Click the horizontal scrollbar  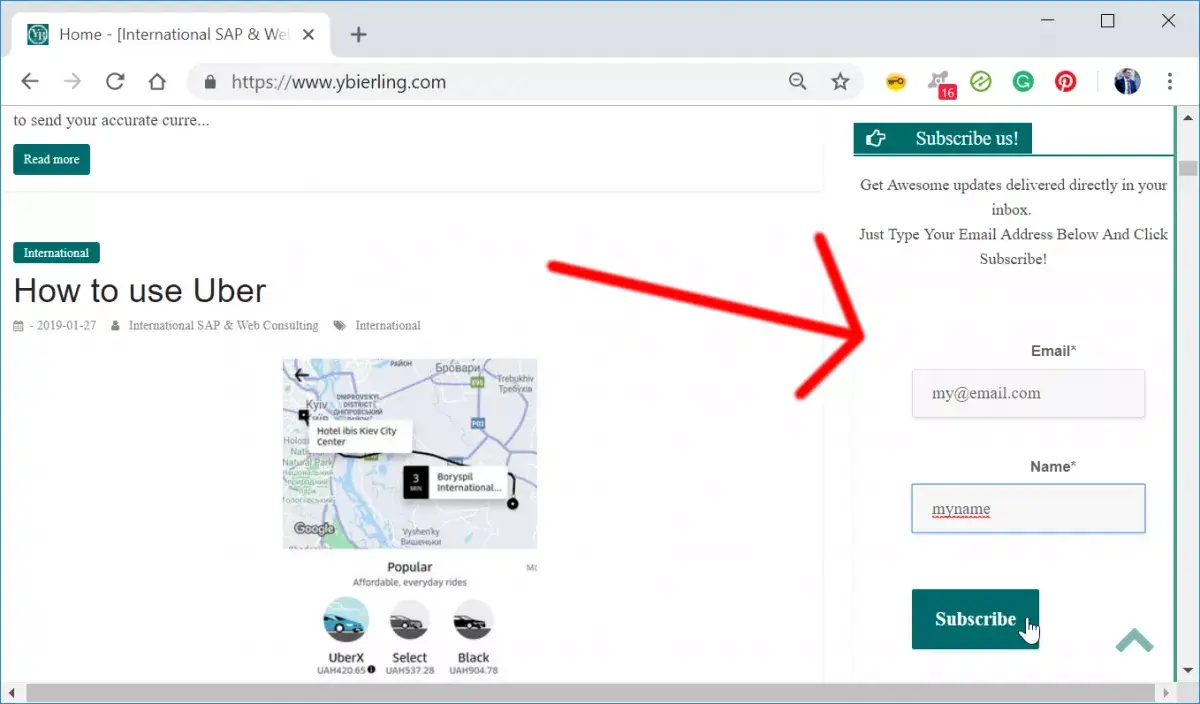[x=590, y=693]
